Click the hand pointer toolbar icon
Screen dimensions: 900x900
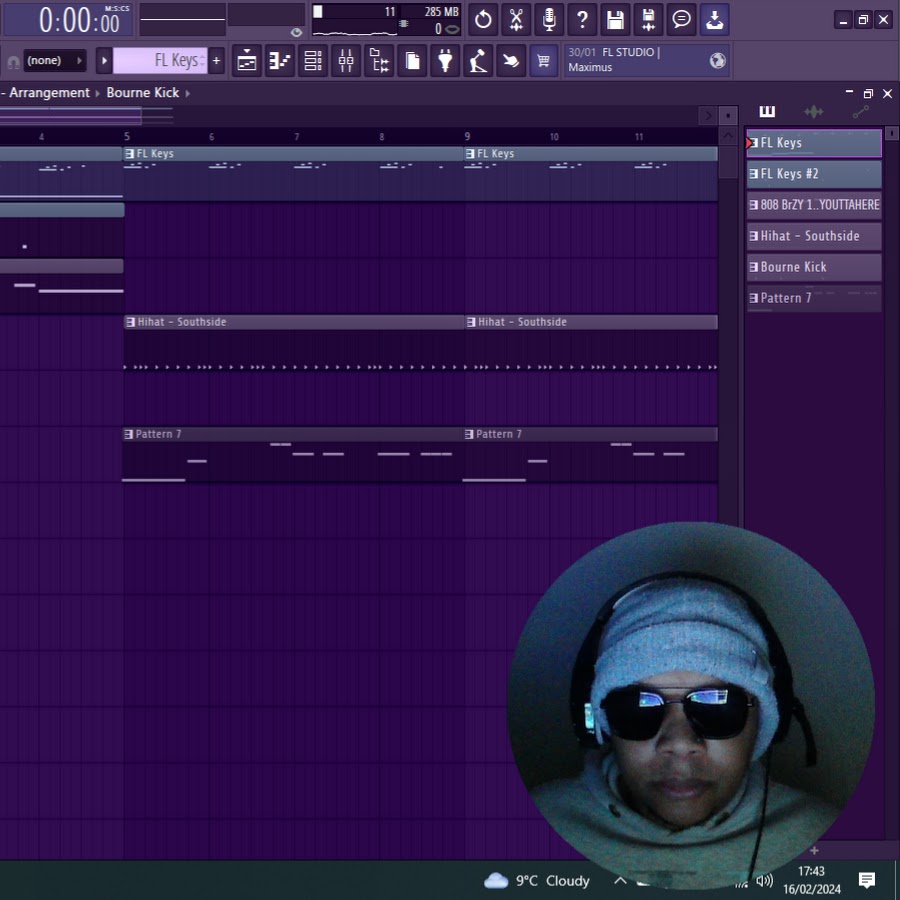(x=511, y=60)
